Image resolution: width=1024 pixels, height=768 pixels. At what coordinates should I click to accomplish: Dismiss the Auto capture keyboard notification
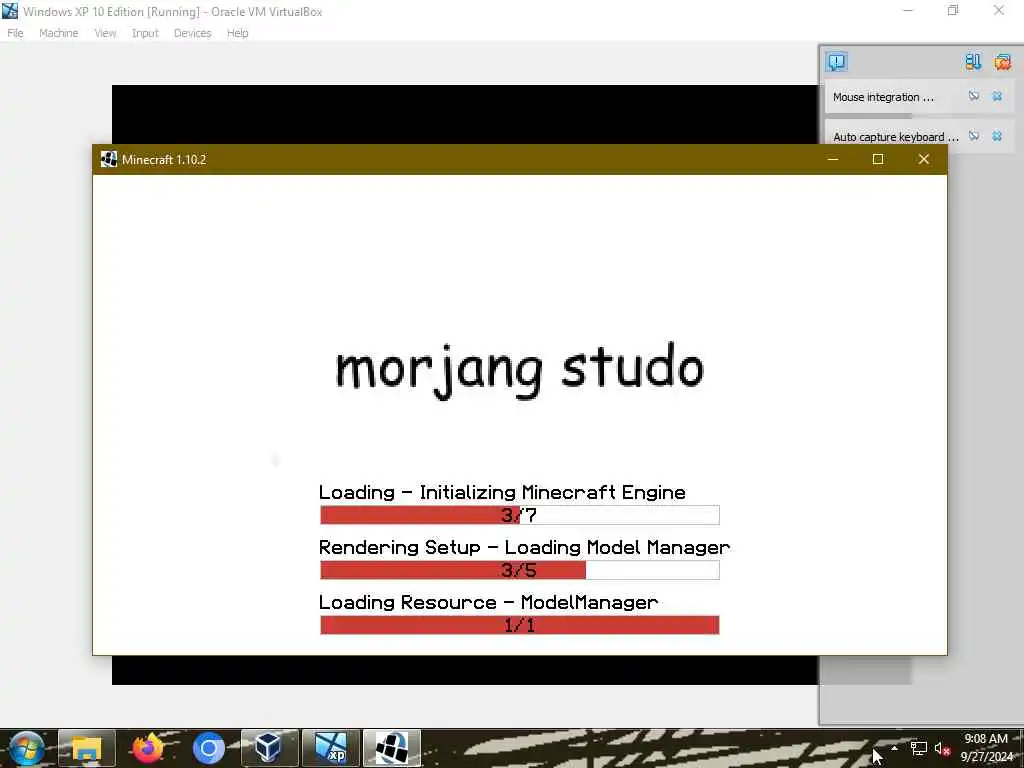point(997,136)
